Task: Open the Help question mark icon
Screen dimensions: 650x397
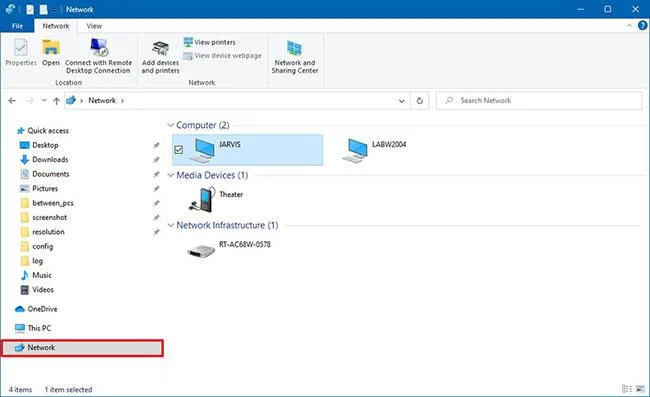Action: (x=642, y=26)
